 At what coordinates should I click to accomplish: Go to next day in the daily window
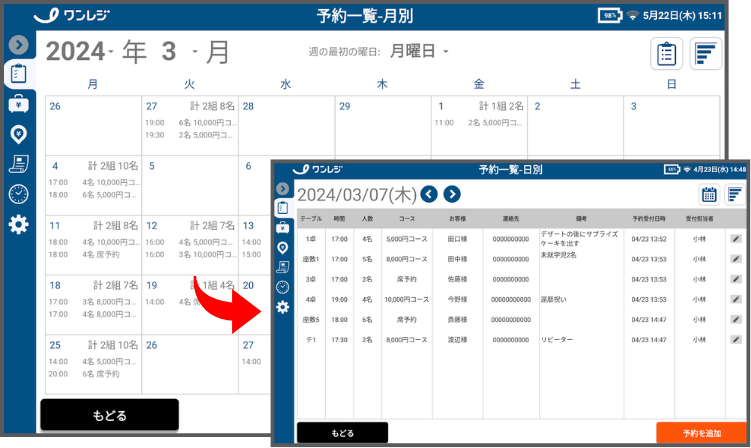click(x=452, y=194)
